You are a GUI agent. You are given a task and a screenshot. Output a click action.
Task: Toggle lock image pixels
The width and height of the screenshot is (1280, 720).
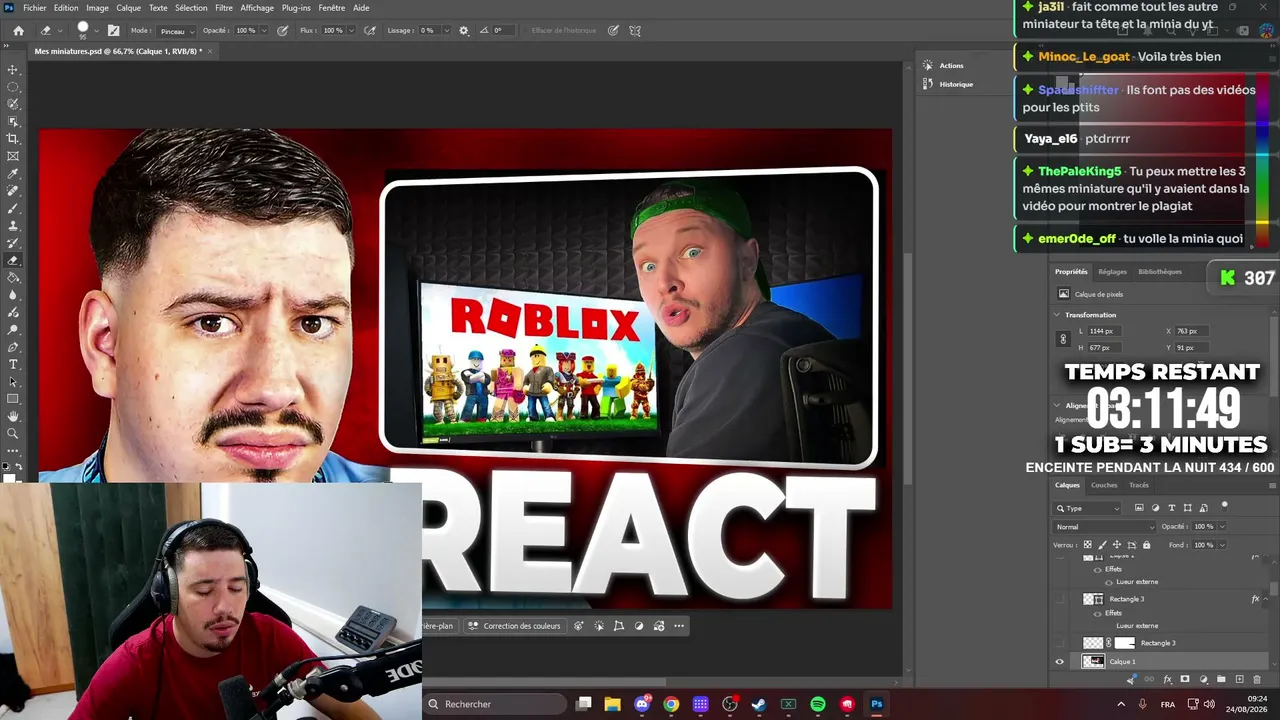(1102, 545)
